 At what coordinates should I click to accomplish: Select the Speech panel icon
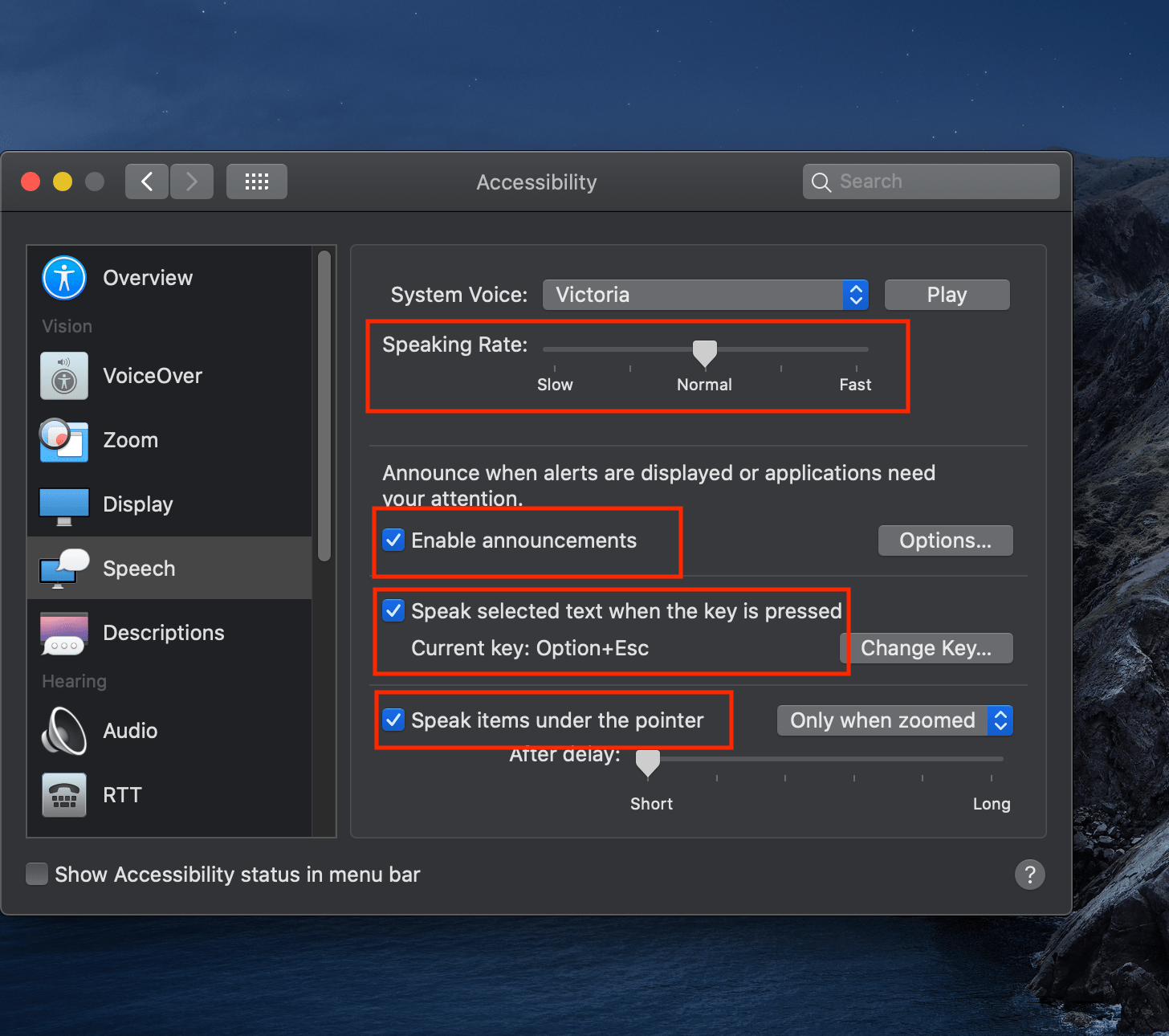pyautogui.click(x=63, y=568)
